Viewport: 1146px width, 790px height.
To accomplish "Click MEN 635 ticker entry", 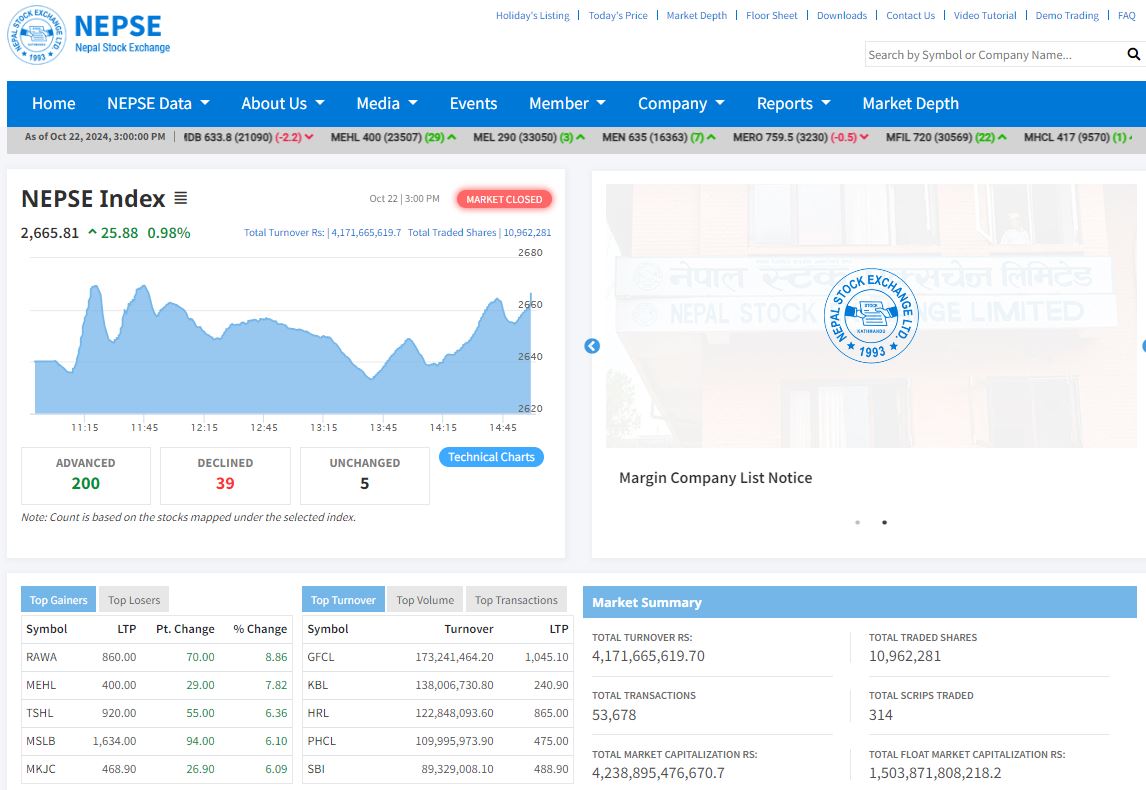I will point(659,137).
